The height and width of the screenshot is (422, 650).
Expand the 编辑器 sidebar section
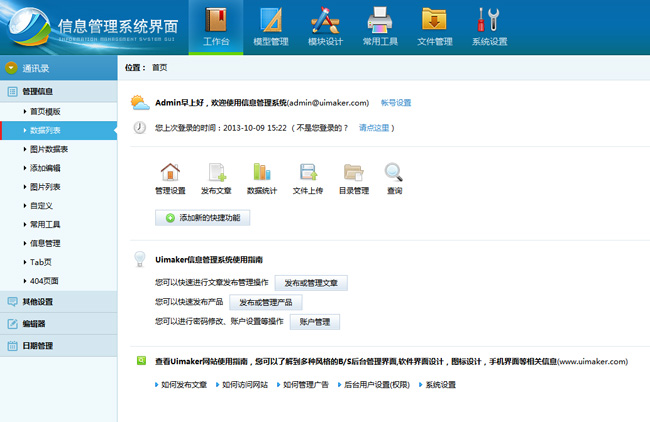[x=58, y=324]
